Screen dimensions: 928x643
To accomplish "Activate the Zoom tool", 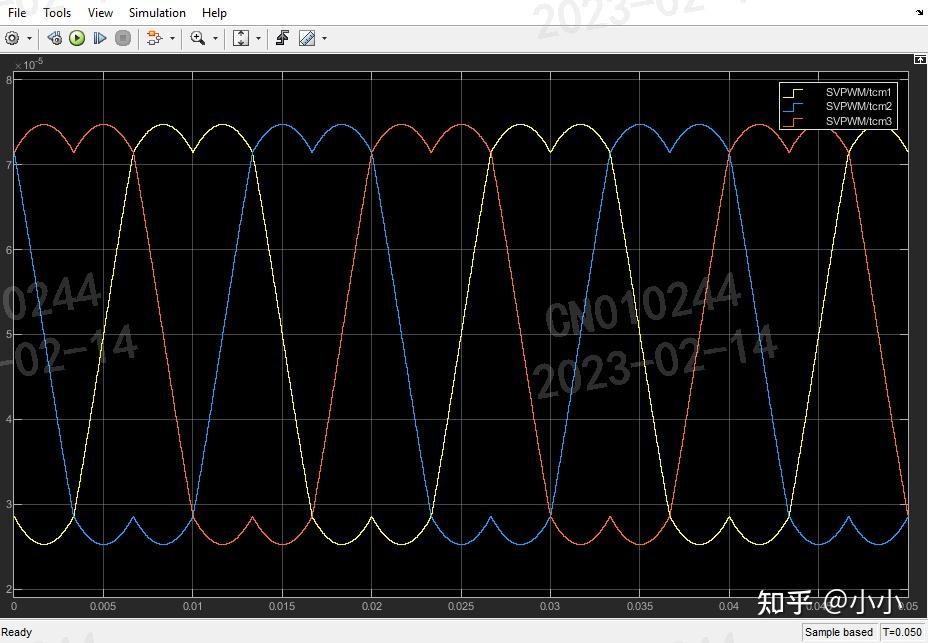I will tap(197, 38).
